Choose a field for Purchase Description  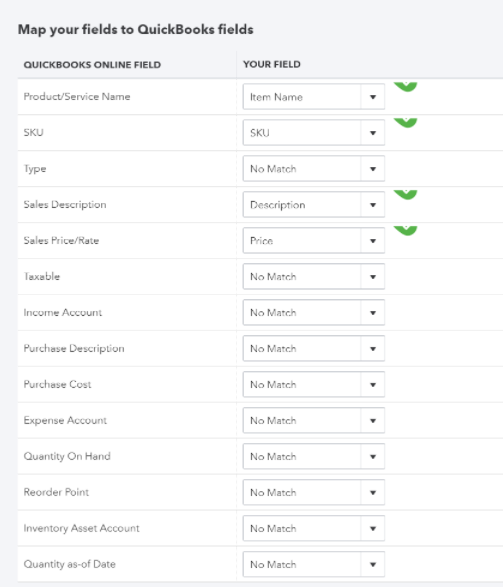314,349
